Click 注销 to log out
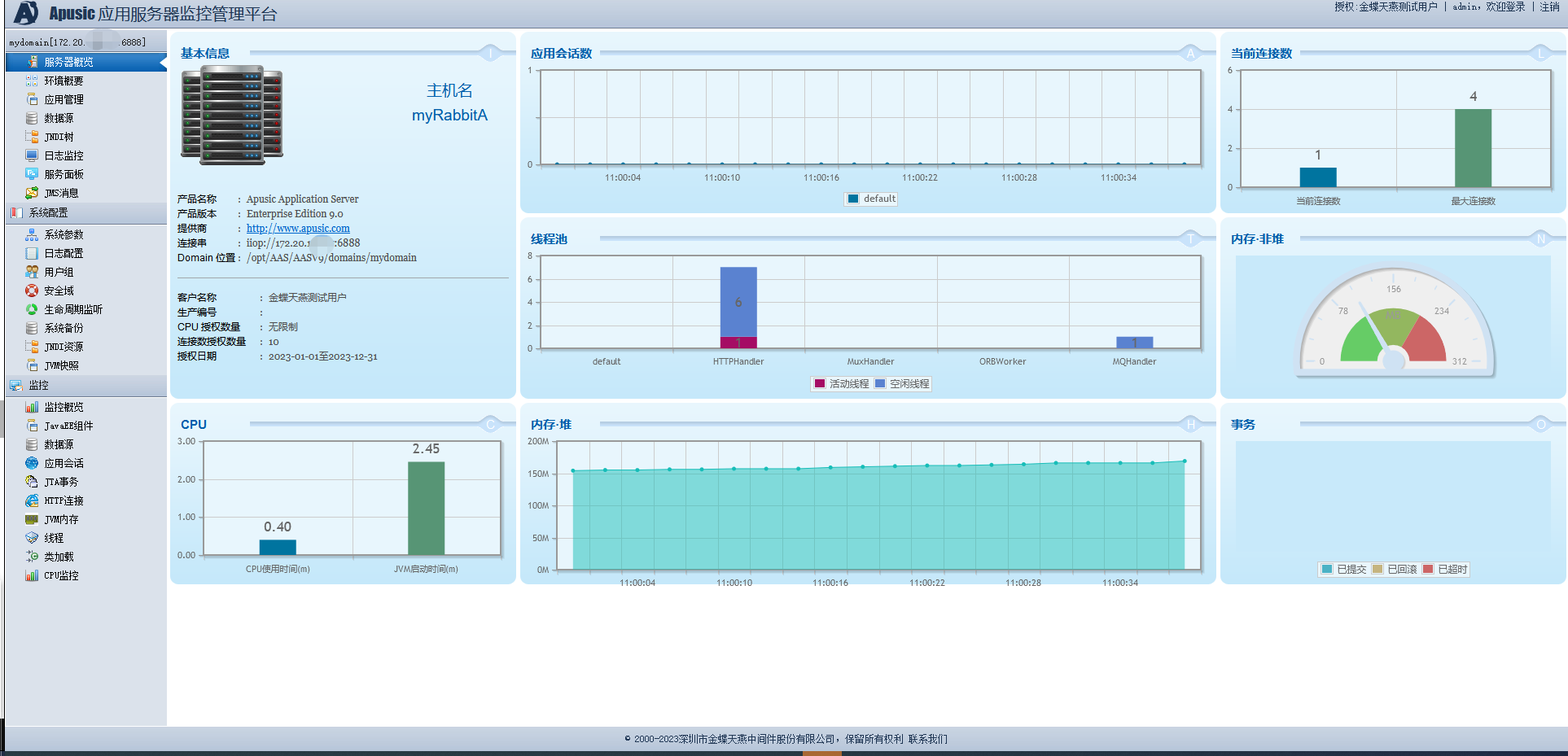 coord(1549,7)
